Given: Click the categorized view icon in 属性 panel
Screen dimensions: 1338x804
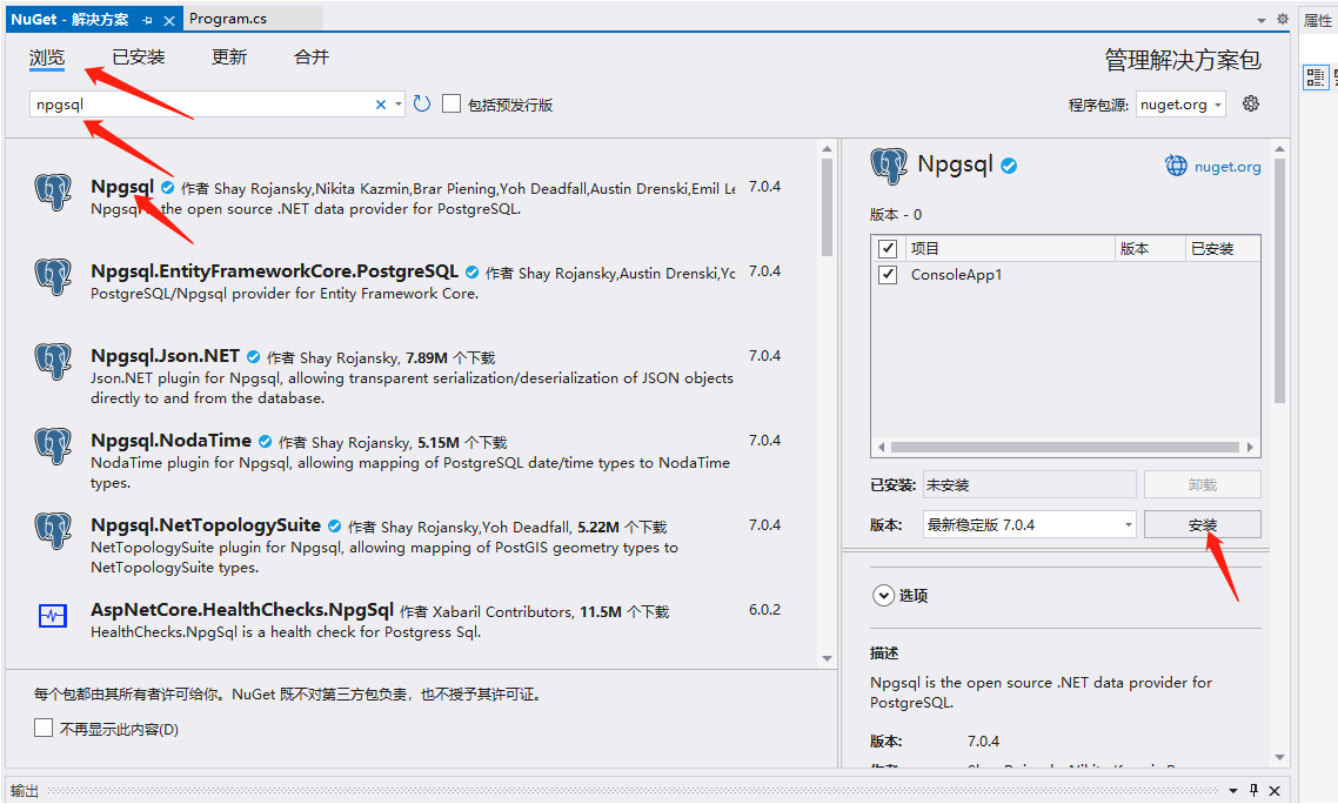Looking at the screenshot, I should point(1316,78).
